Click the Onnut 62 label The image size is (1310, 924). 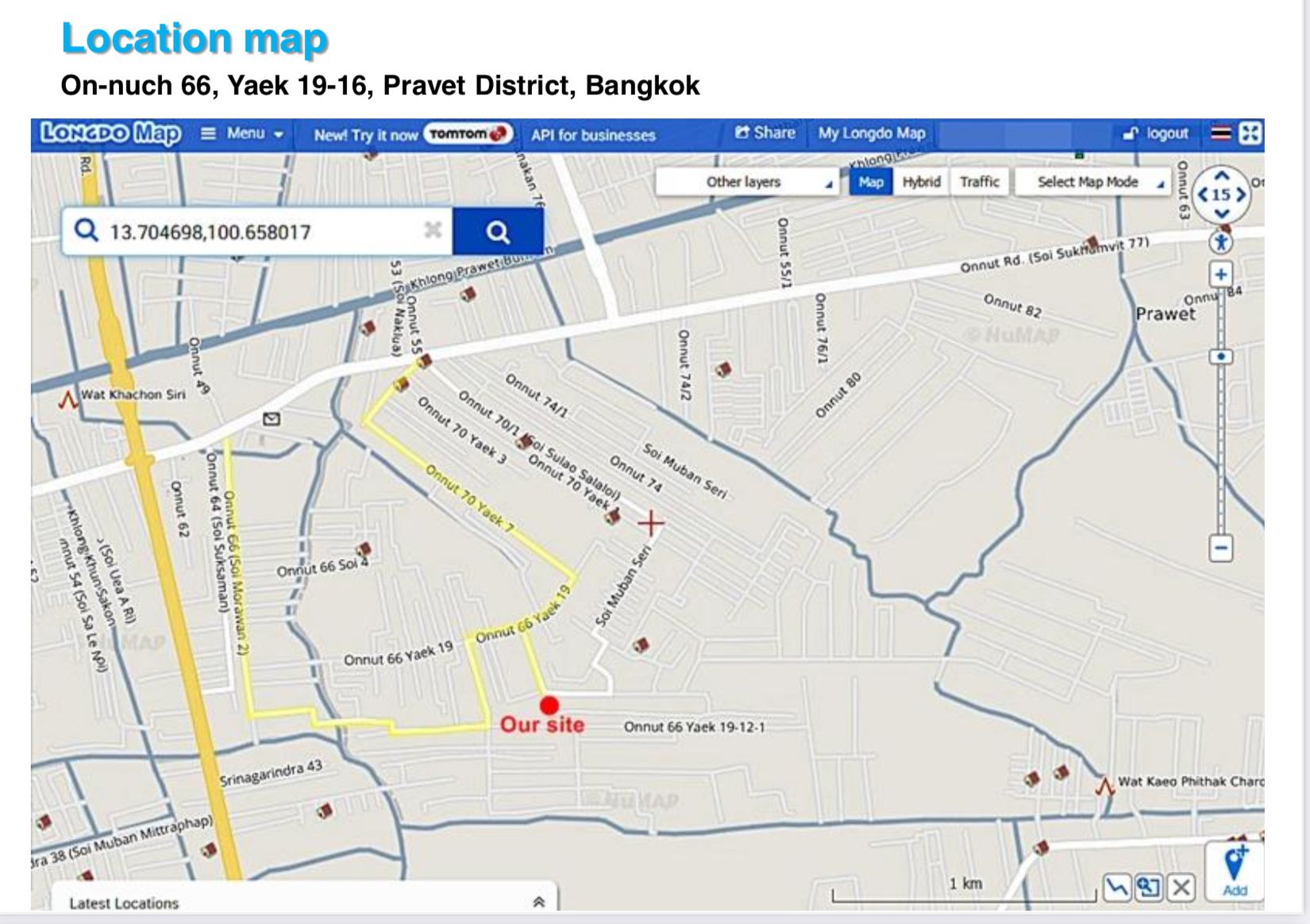179,509
